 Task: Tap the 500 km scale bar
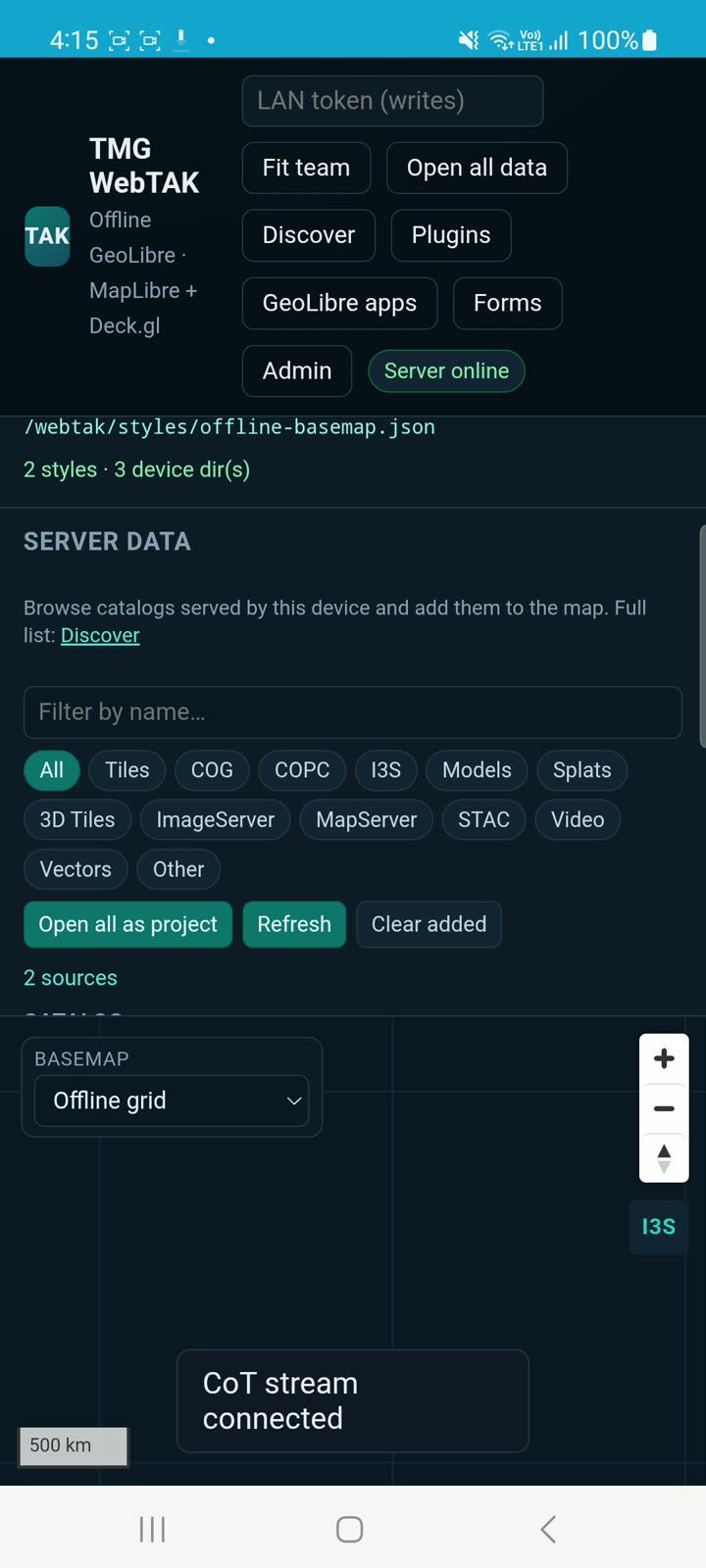tap(74, 1445)
